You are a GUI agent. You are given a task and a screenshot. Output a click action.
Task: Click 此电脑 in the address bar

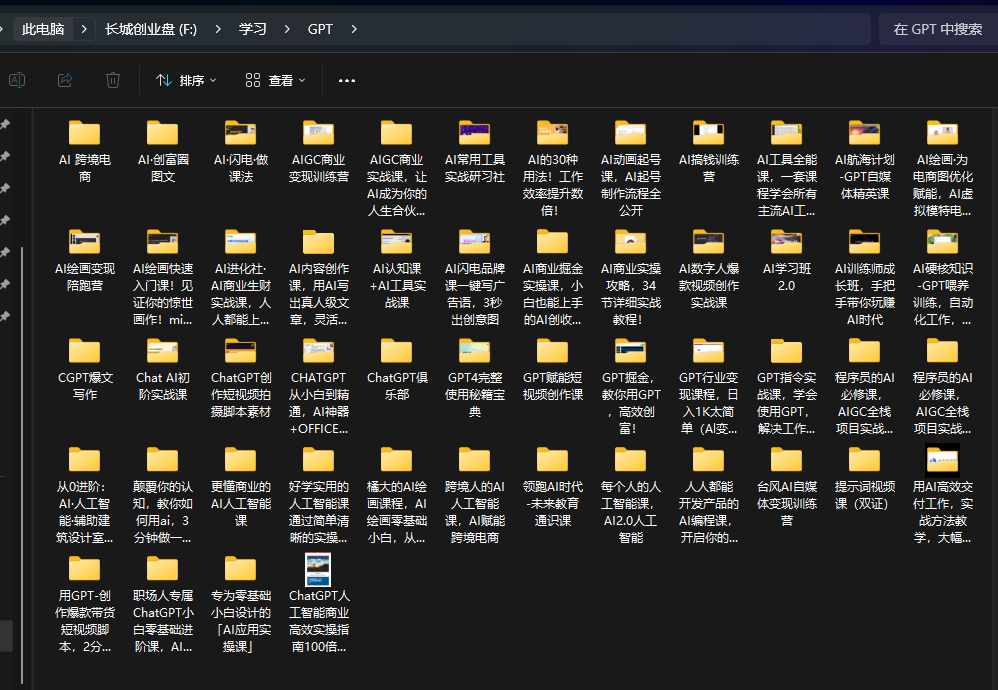click(x=43, y=29)
